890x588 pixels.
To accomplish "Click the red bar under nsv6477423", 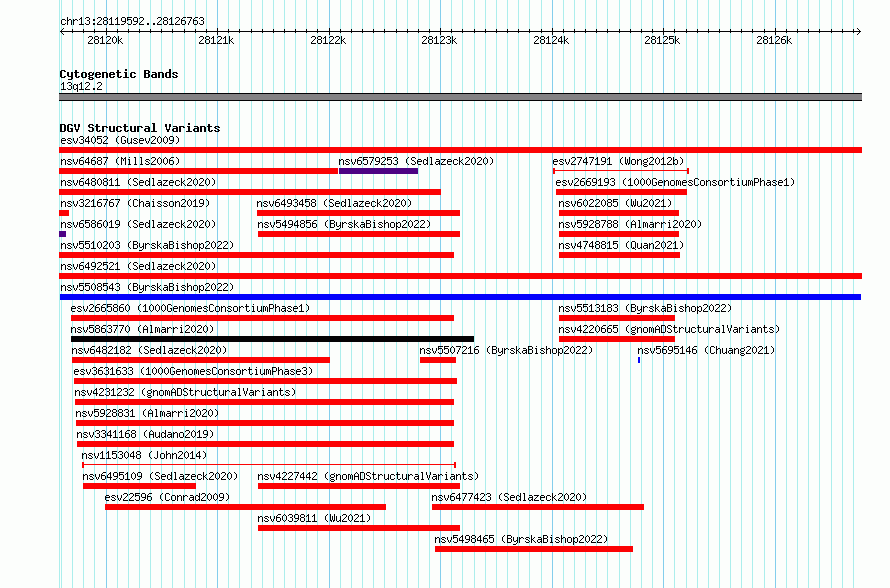I will pos(538,507).
